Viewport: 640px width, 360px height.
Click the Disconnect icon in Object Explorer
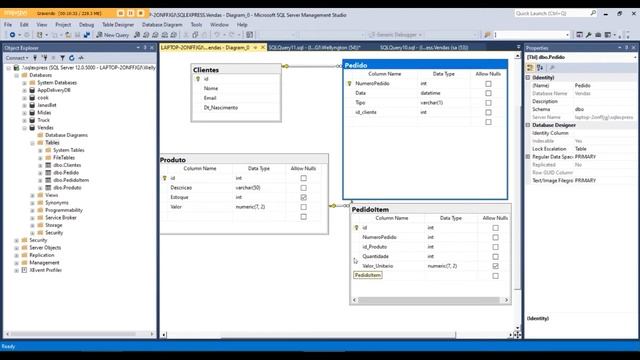[44, 58]
